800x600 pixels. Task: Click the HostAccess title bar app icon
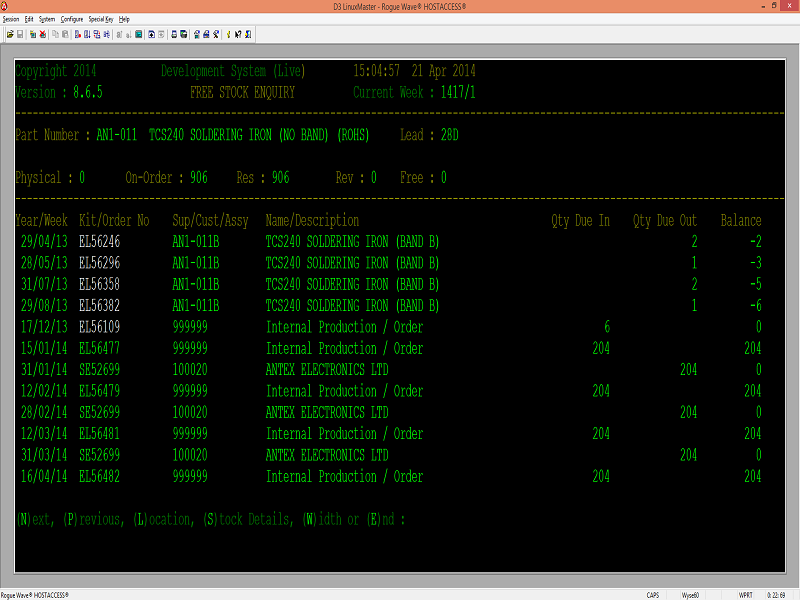tap(4, 6)
